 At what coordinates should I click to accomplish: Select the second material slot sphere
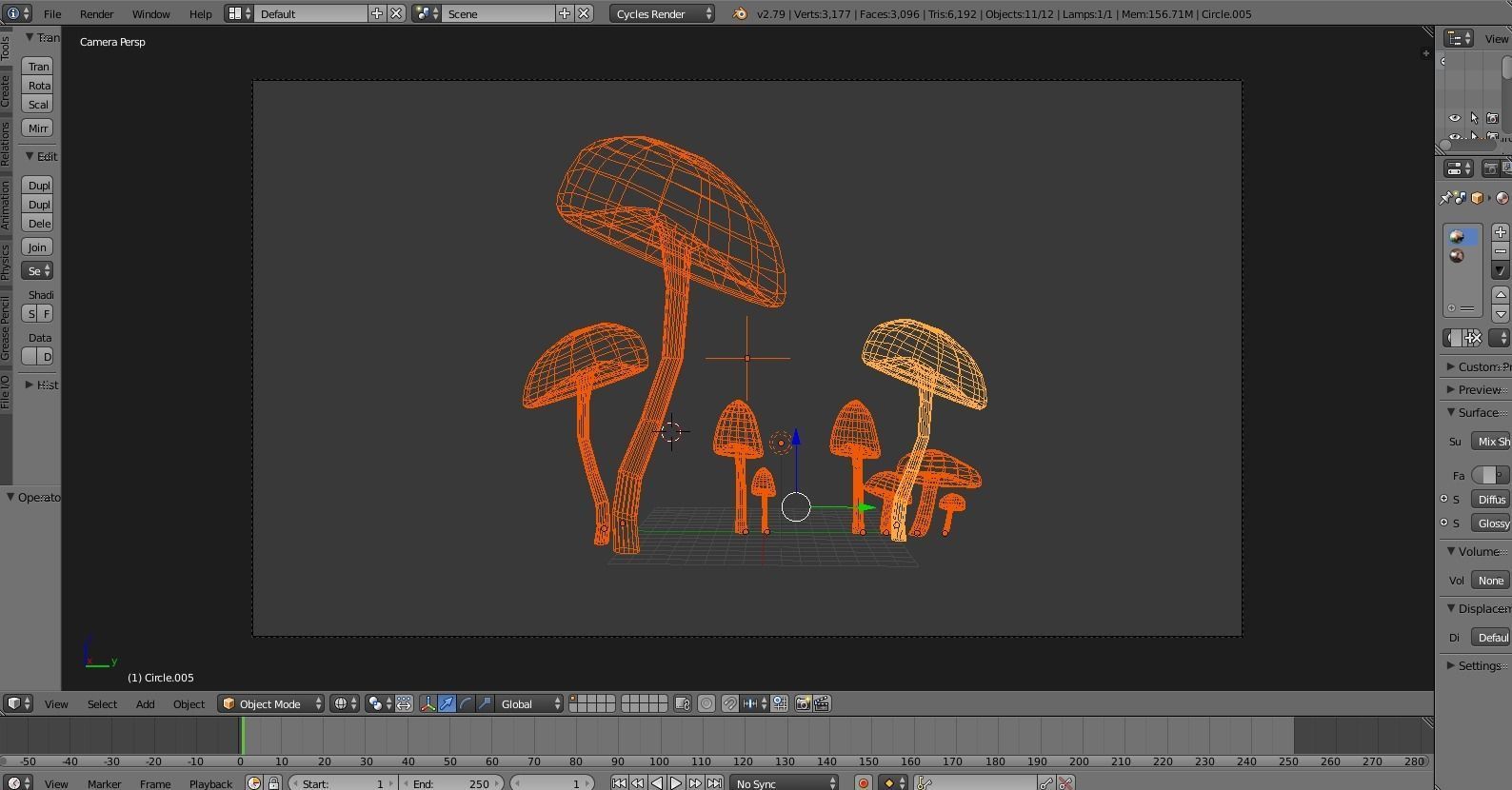(1457, 256)
